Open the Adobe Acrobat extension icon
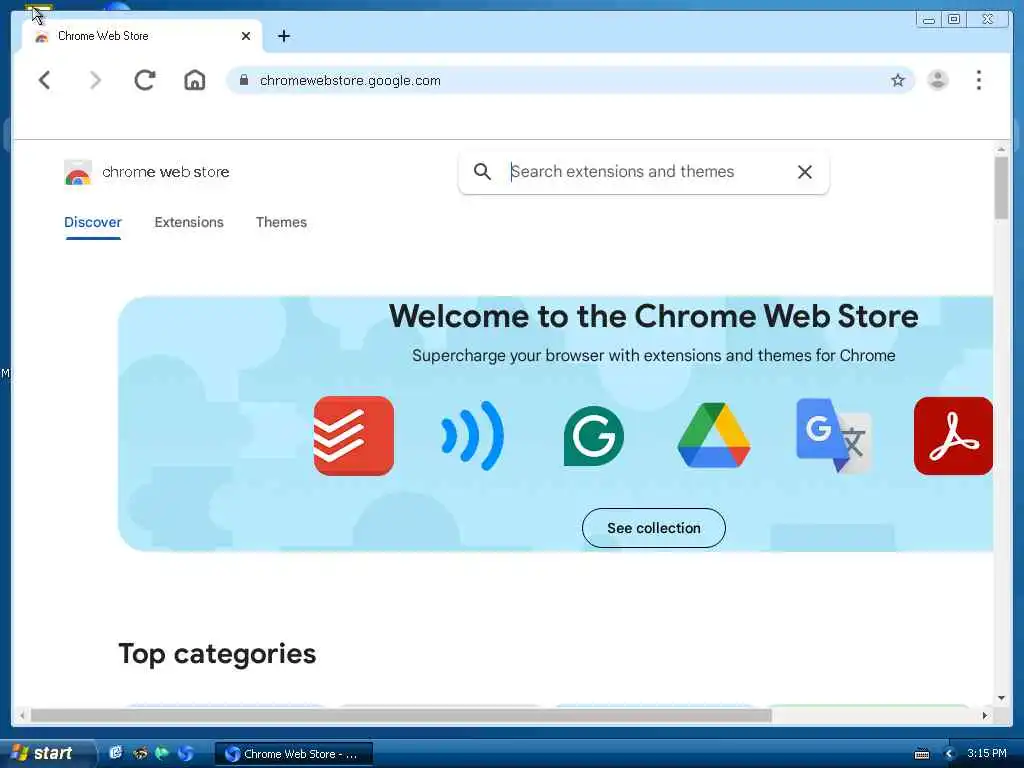The image size is (1024, 768). pyautogui.click(x=953, y=436)
